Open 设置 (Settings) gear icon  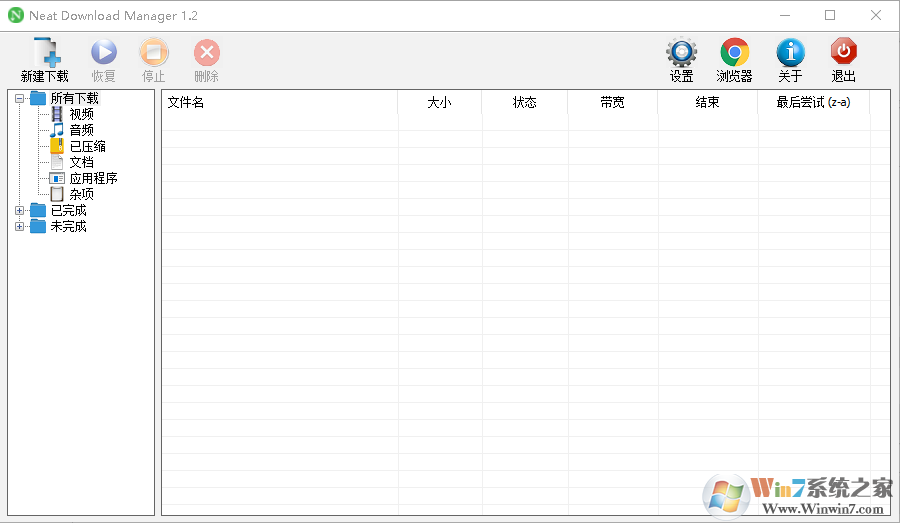(682, 54)
